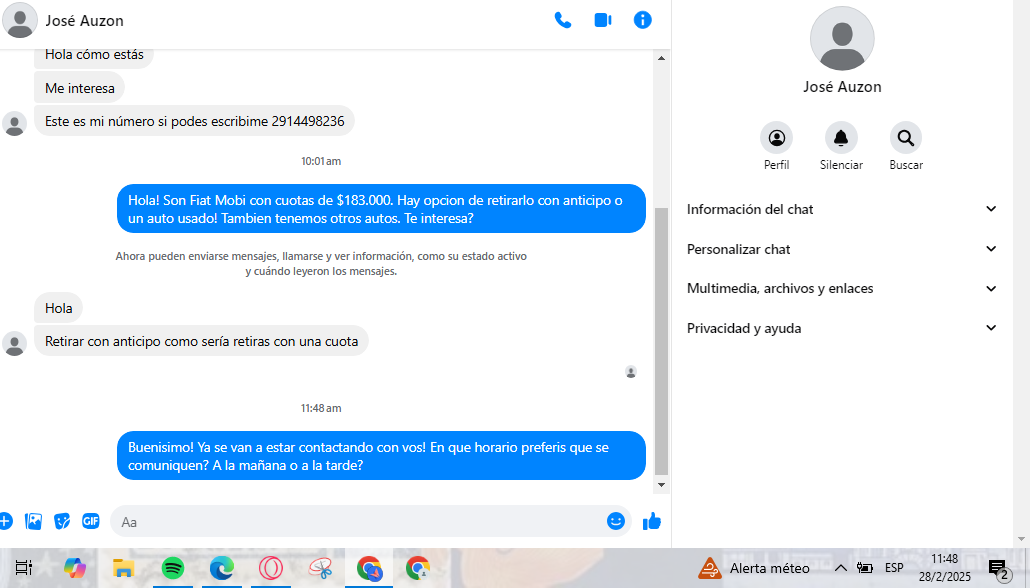Image resolution: width=1030 pixels, height=588 pixels.
Task: Open Task View in the taskbar
Action: pyautogui.click(x=24, y=568)
